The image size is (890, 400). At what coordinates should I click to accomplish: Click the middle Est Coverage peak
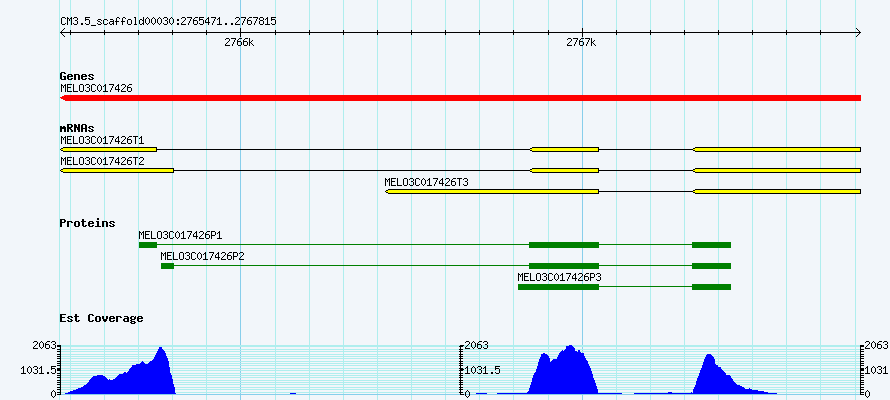[x=563, y=372]
